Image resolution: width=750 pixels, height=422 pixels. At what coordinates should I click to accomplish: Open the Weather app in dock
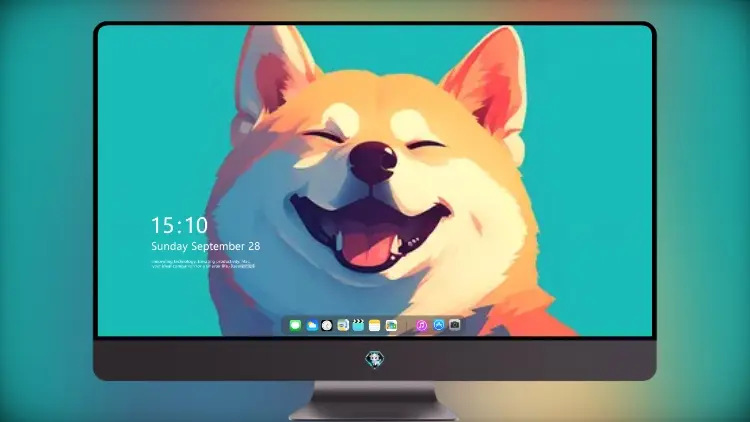(311, 325)
